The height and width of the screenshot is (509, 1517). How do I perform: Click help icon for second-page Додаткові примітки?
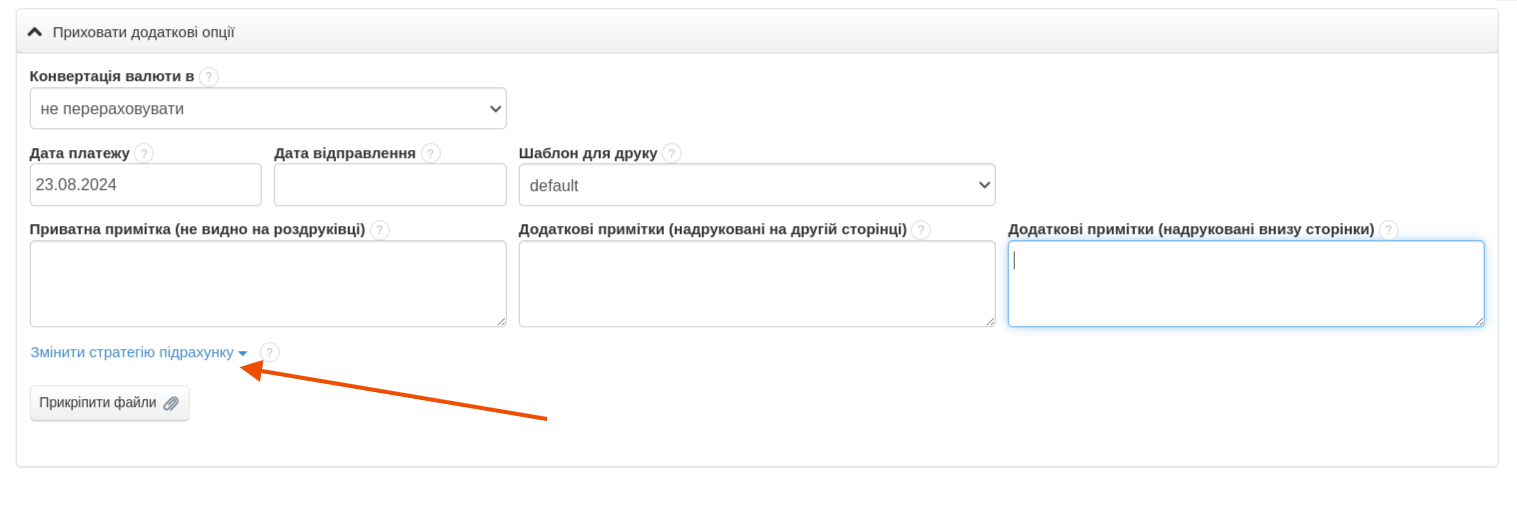pyautogui.click(x=920, y=230)
